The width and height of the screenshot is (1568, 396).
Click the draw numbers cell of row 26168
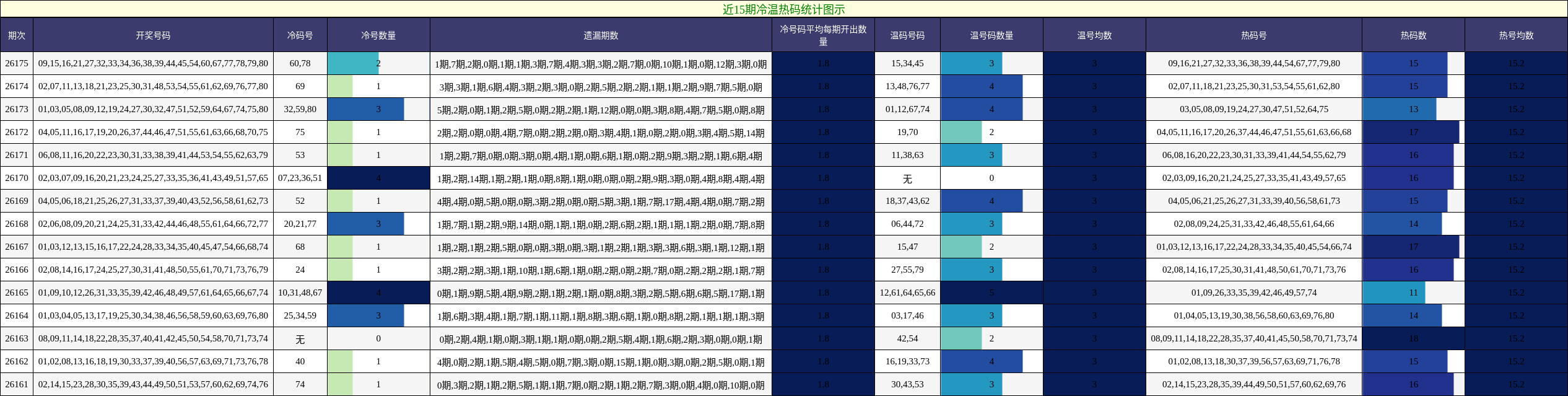pos(153,224)
